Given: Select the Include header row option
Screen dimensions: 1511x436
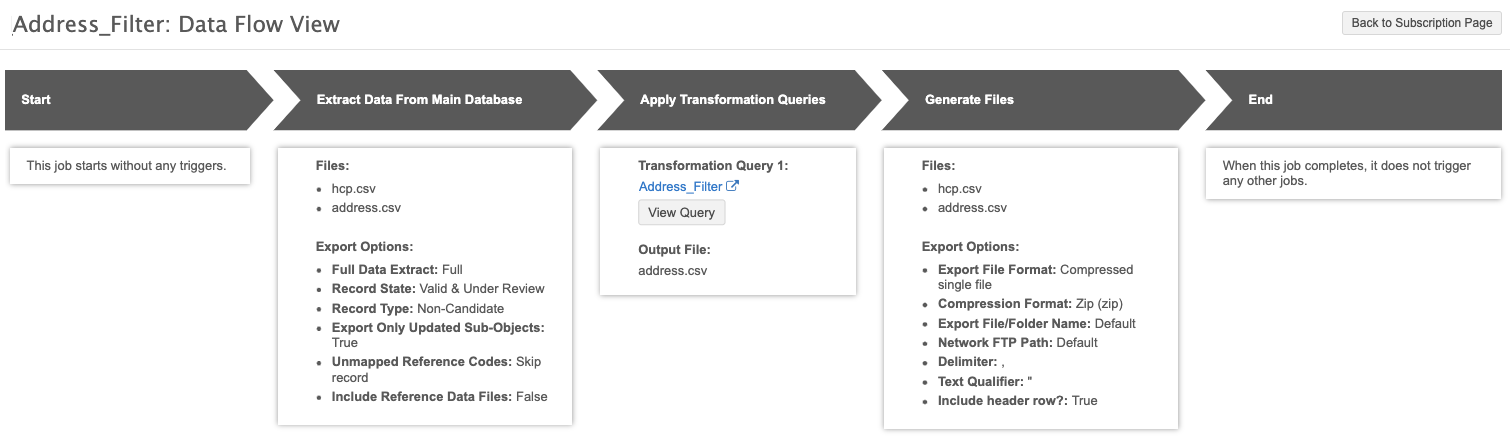Looking at the screenshot, I should tap(1017, 400).
